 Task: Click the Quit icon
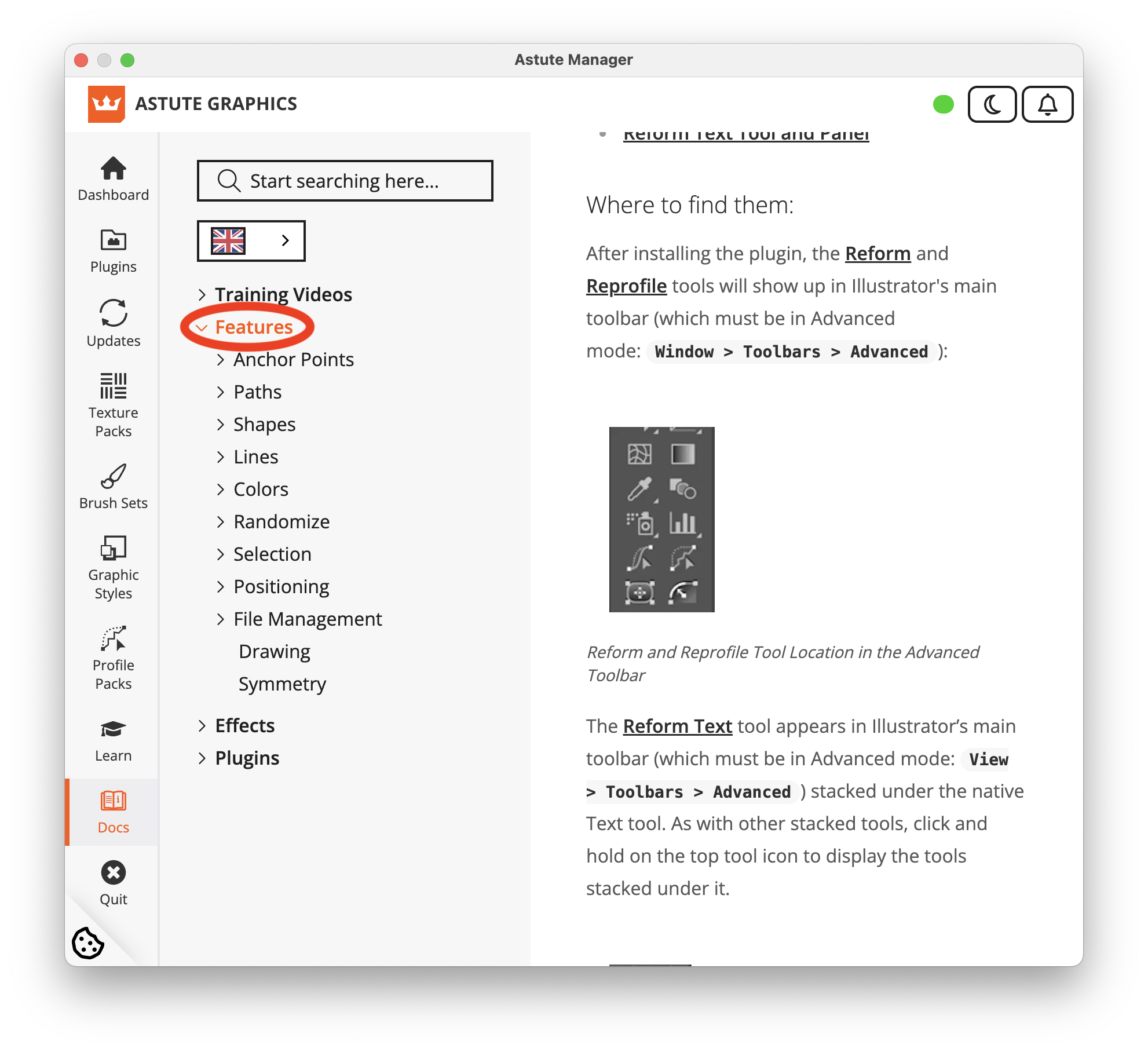coord(113,872)
